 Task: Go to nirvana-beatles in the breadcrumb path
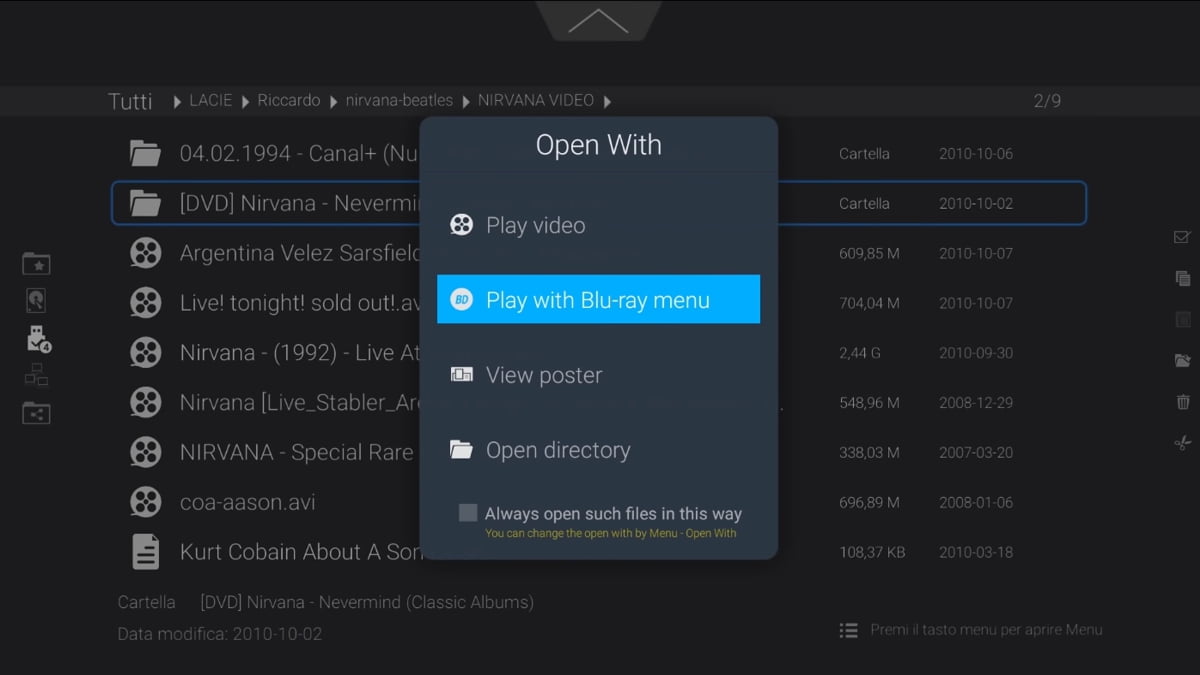(399, 101)
